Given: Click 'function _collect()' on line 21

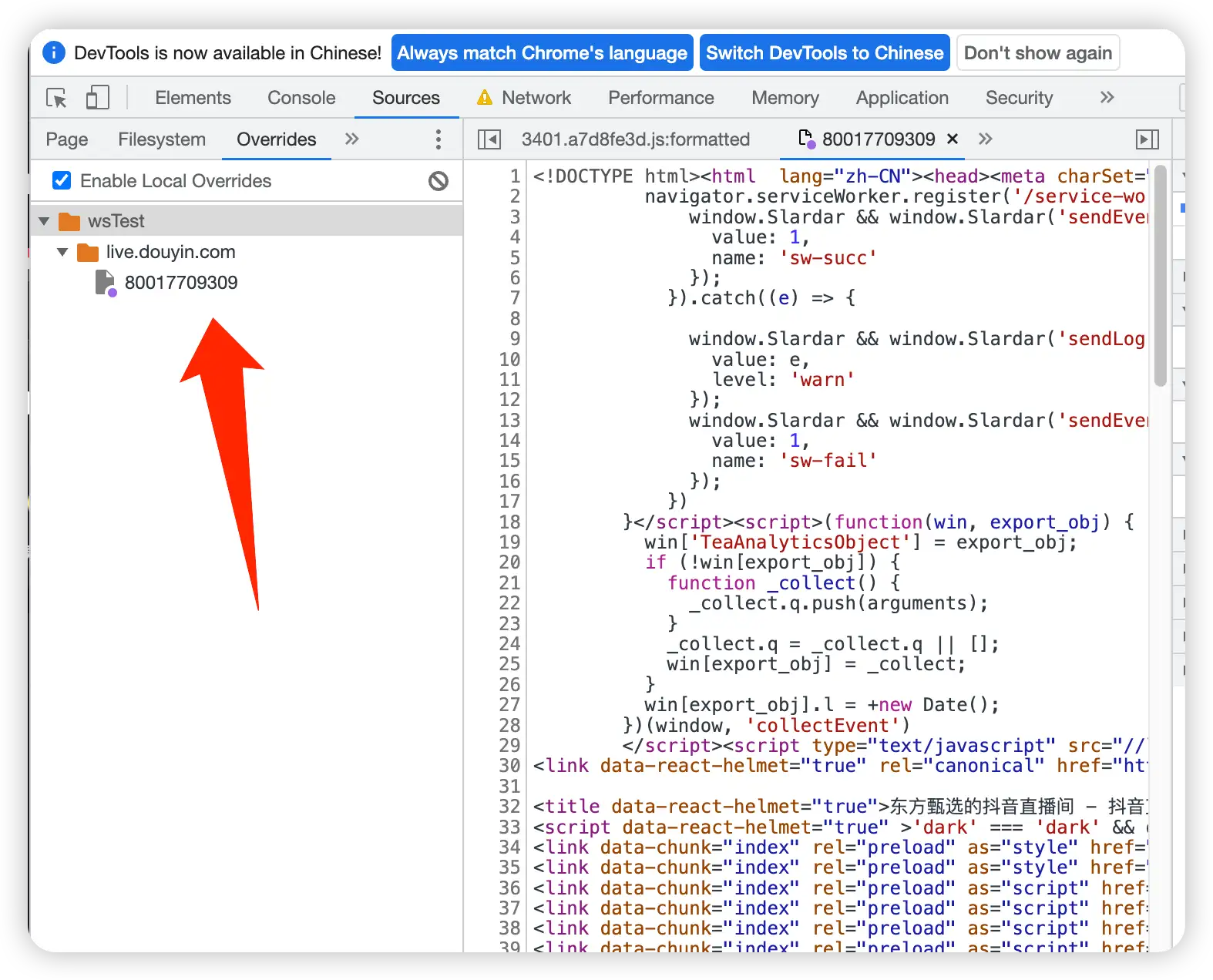Looking at the screenshot, I should tap(772, 583).
